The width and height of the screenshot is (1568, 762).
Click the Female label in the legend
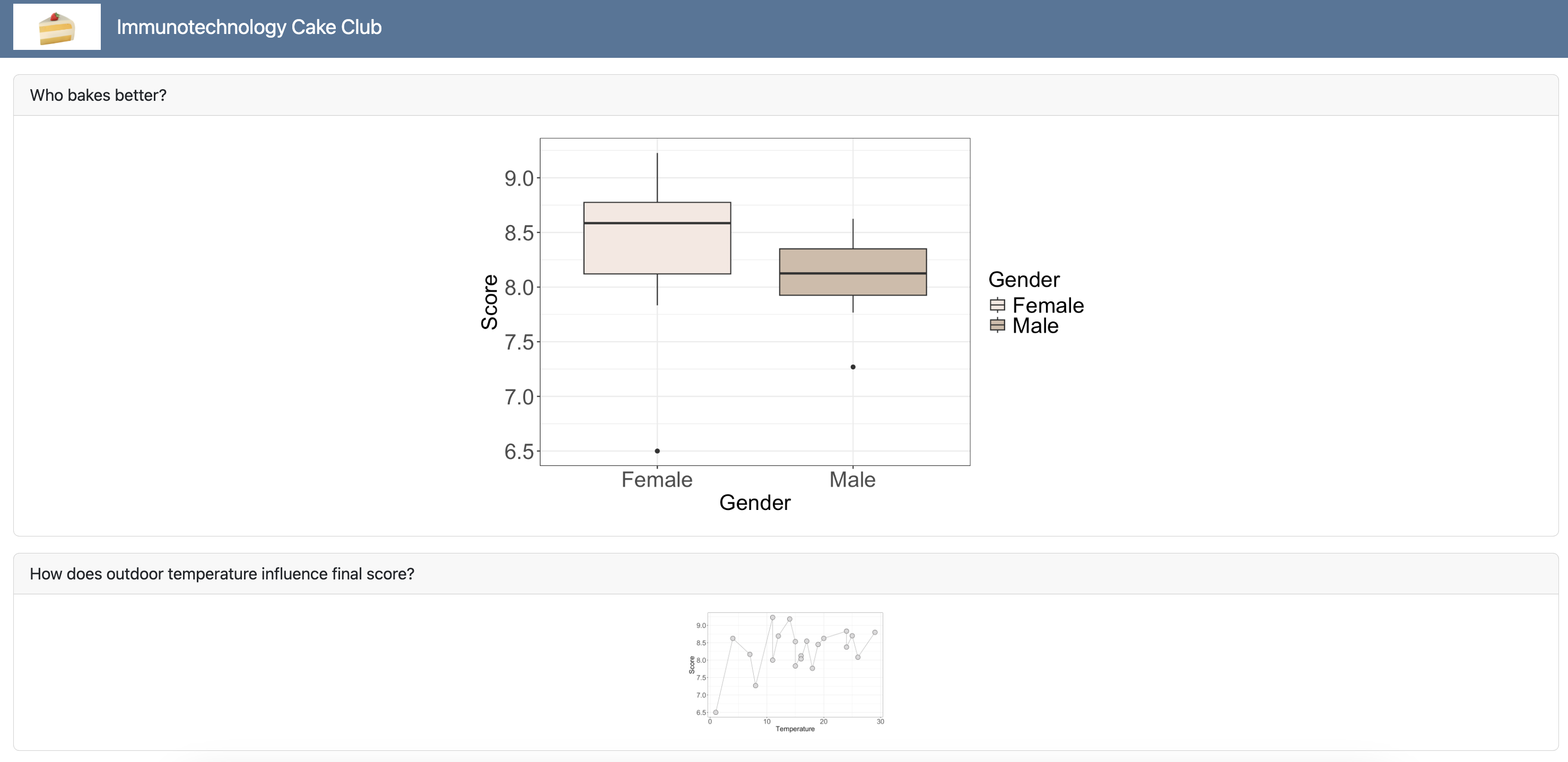coord(1048,305)
